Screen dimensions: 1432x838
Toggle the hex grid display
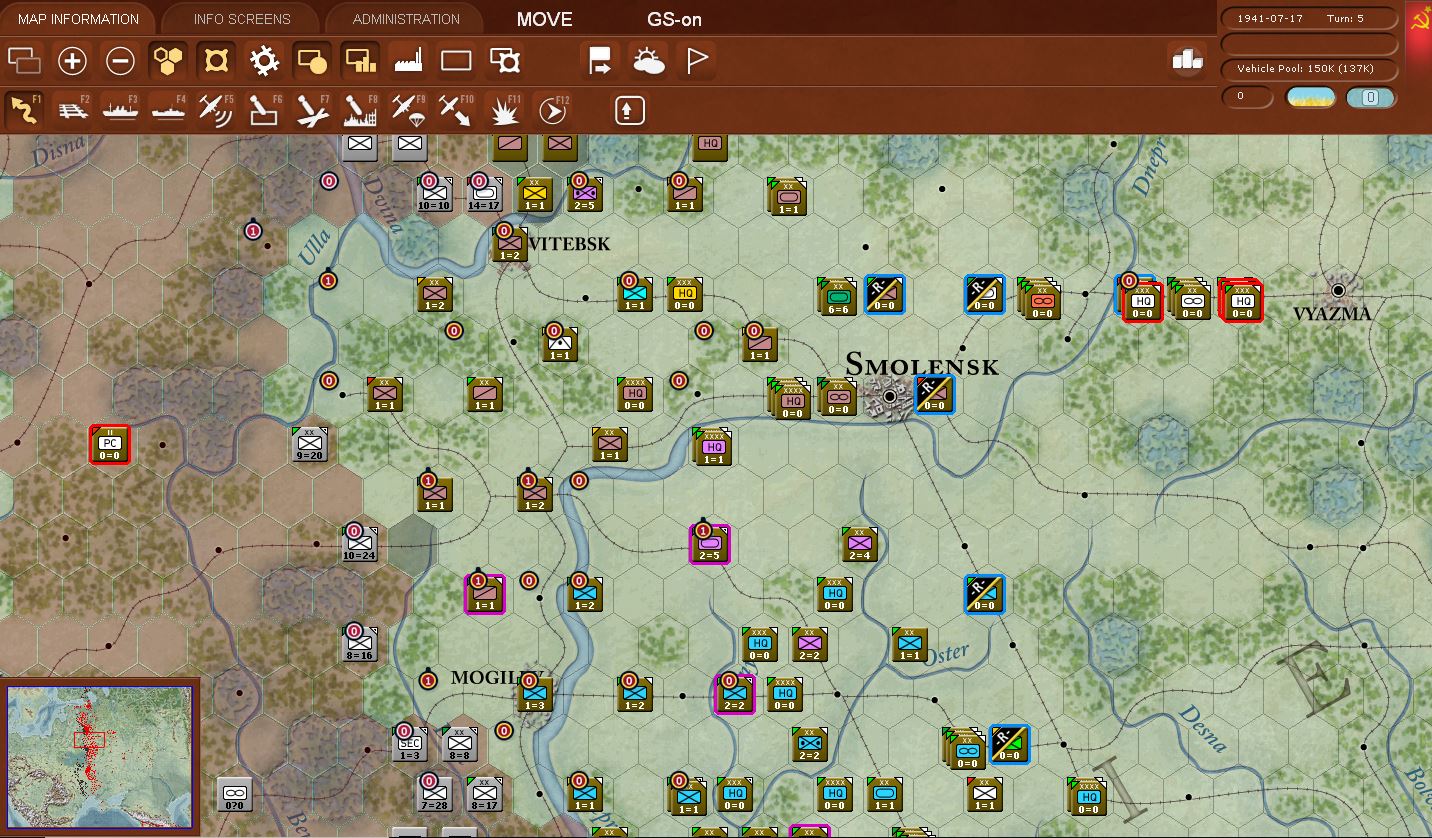click(x=167, y=60)
